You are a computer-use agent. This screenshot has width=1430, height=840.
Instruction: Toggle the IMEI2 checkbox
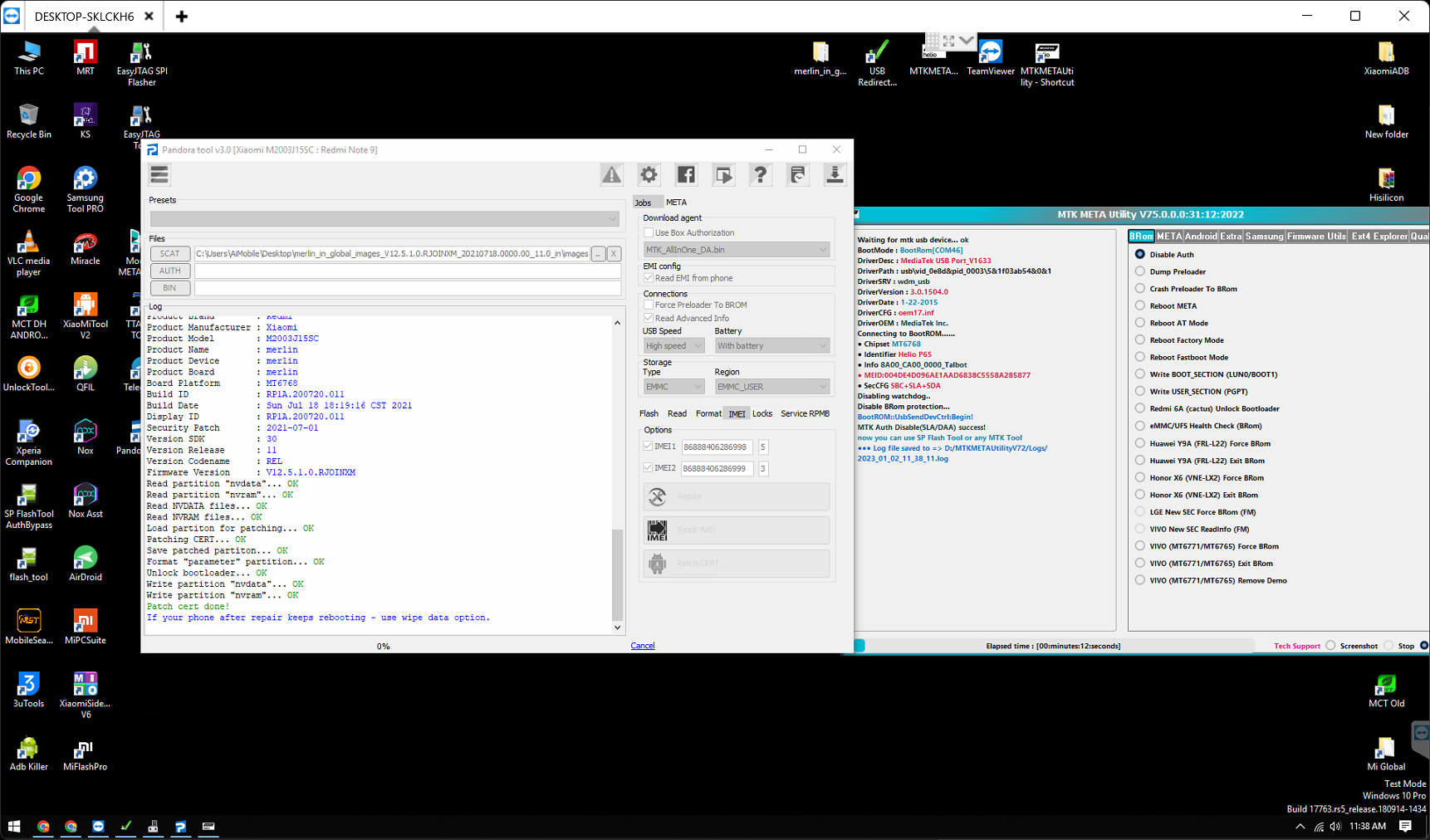coord(648,467)
